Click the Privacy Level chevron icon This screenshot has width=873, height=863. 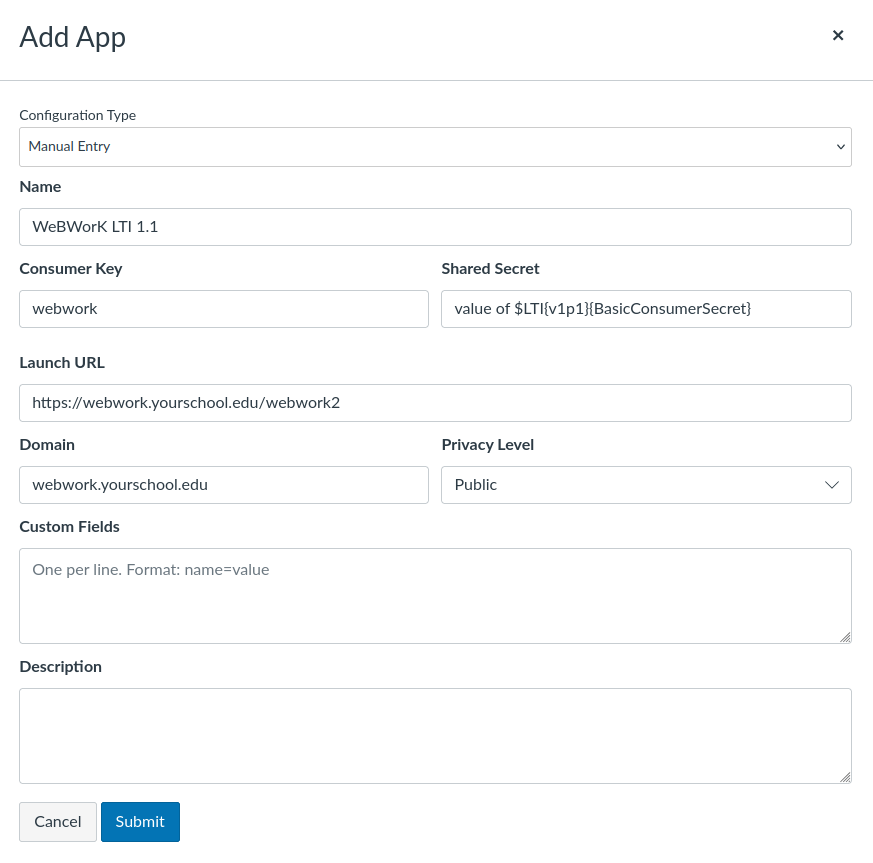[x=831, y=485]
